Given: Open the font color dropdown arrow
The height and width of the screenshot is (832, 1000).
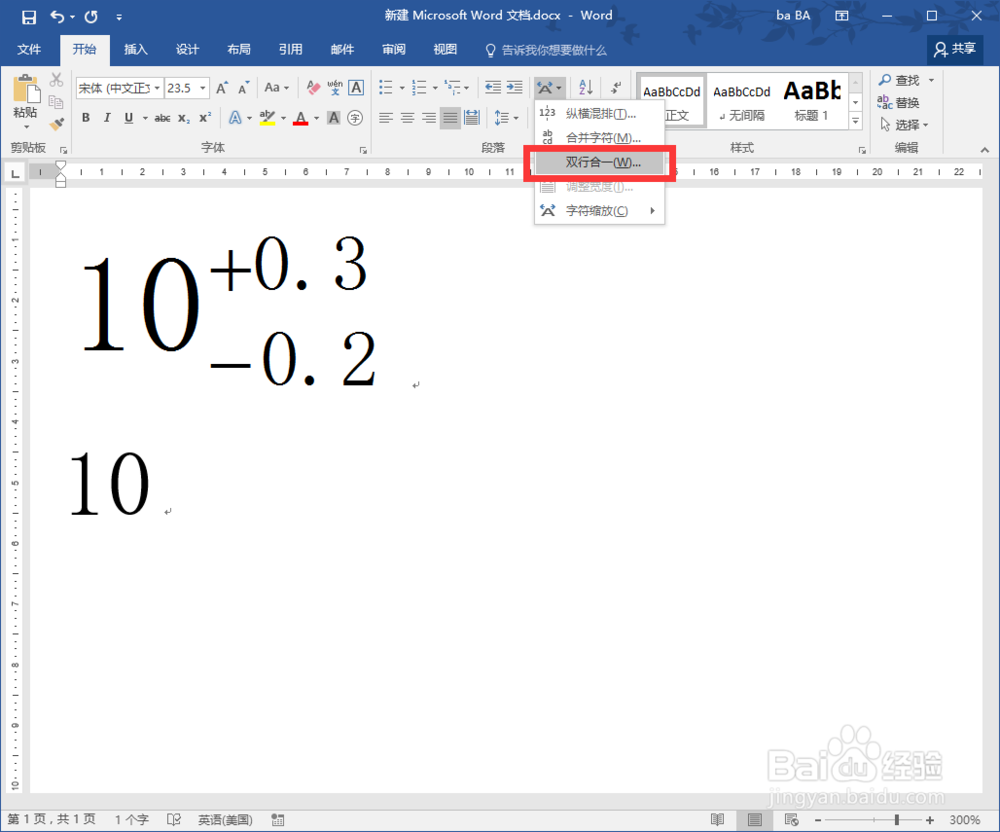Looking at the screenshot, I should 316,117.
